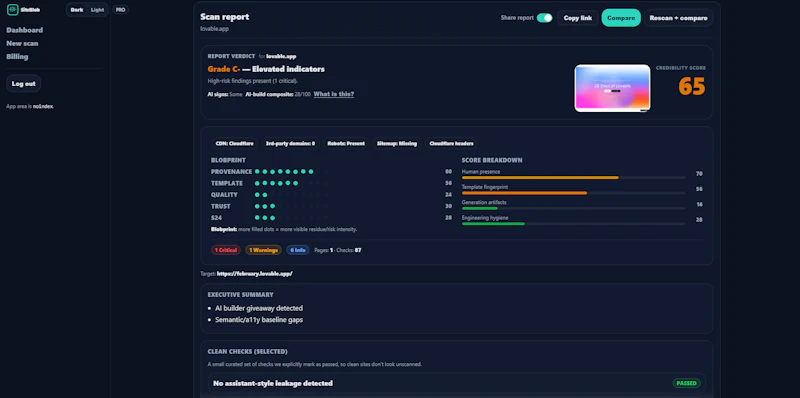This screenshot has width=800, height=398.
Task: Toggle the Share report switch
Action: (544, 18)
